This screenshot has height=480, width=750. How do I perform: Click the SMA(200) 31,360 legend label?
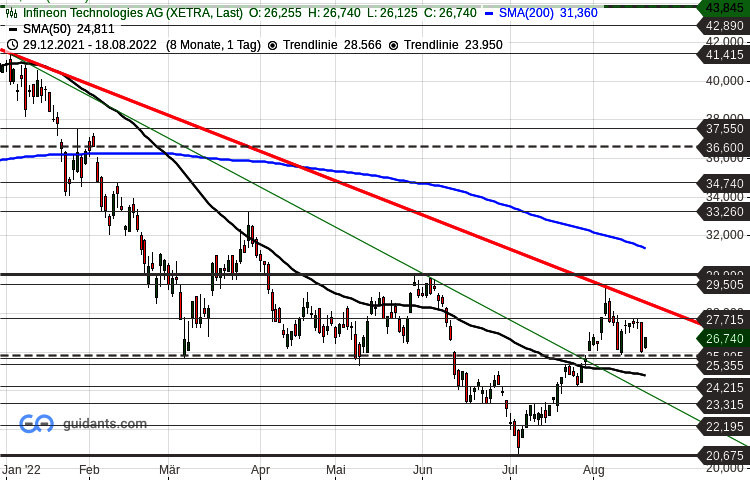[x=548, y=13]
